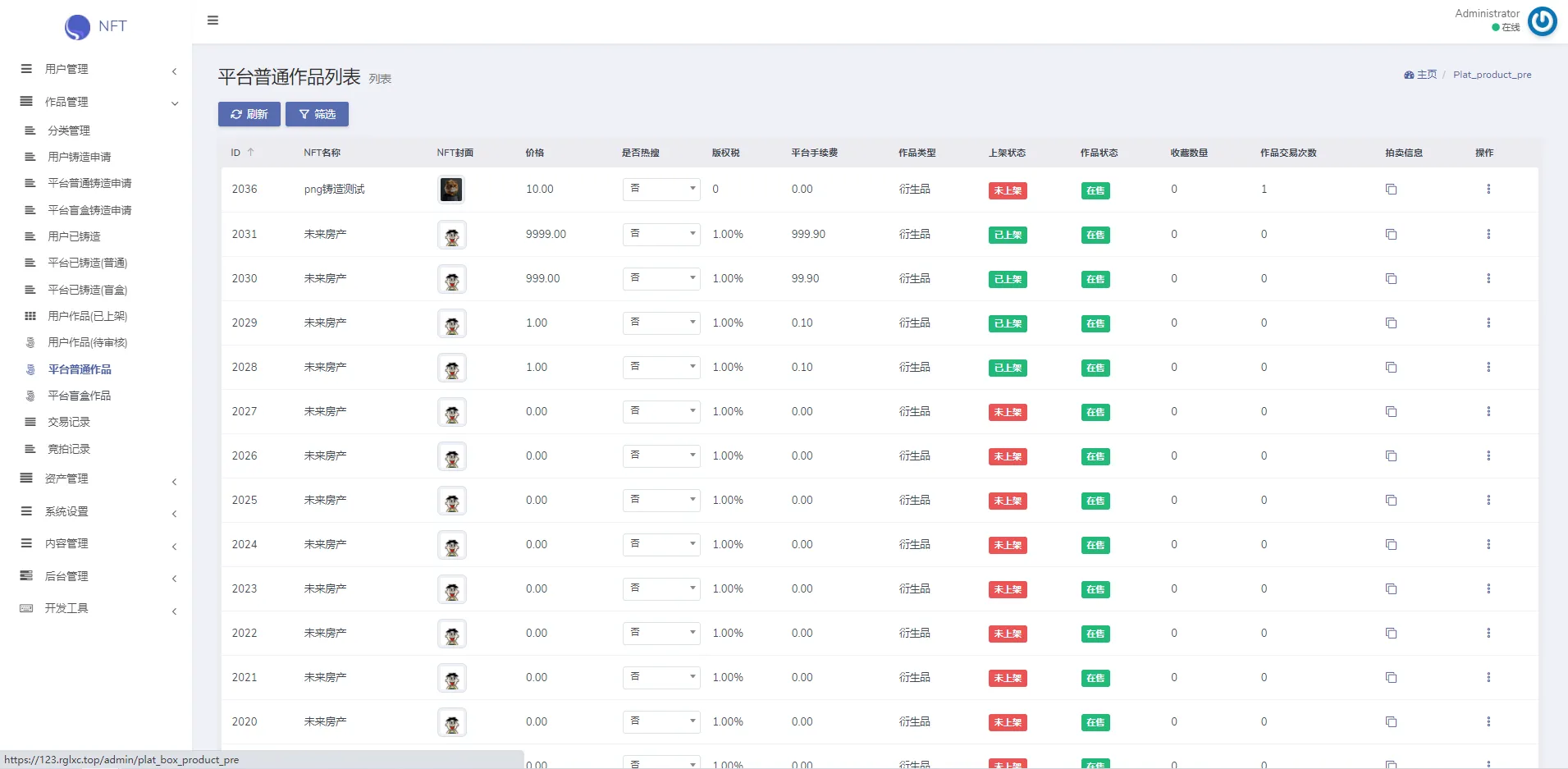Image resolution: width=1568 pixels, height=769 pixels.
Task: Open 平台盲盒作品 in sidebar
Action: pos(79,396)
